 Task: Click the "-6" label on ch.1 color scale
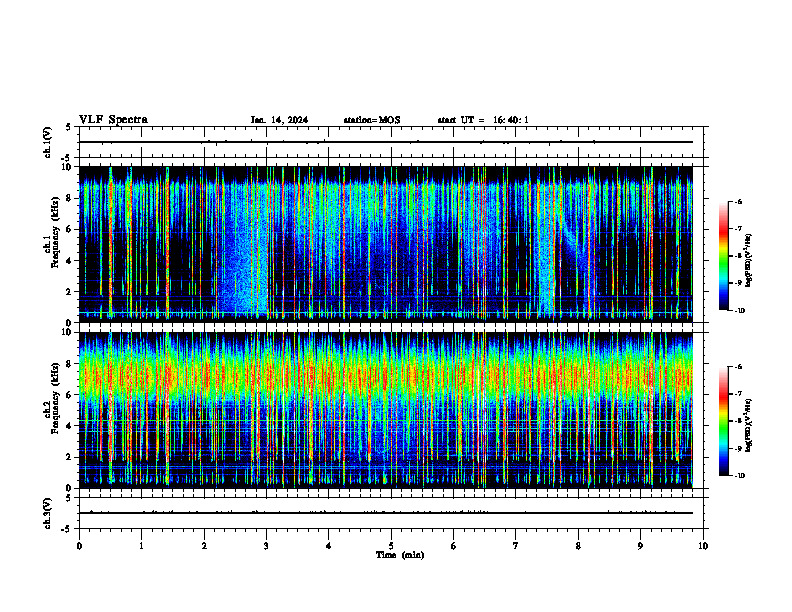738,201
